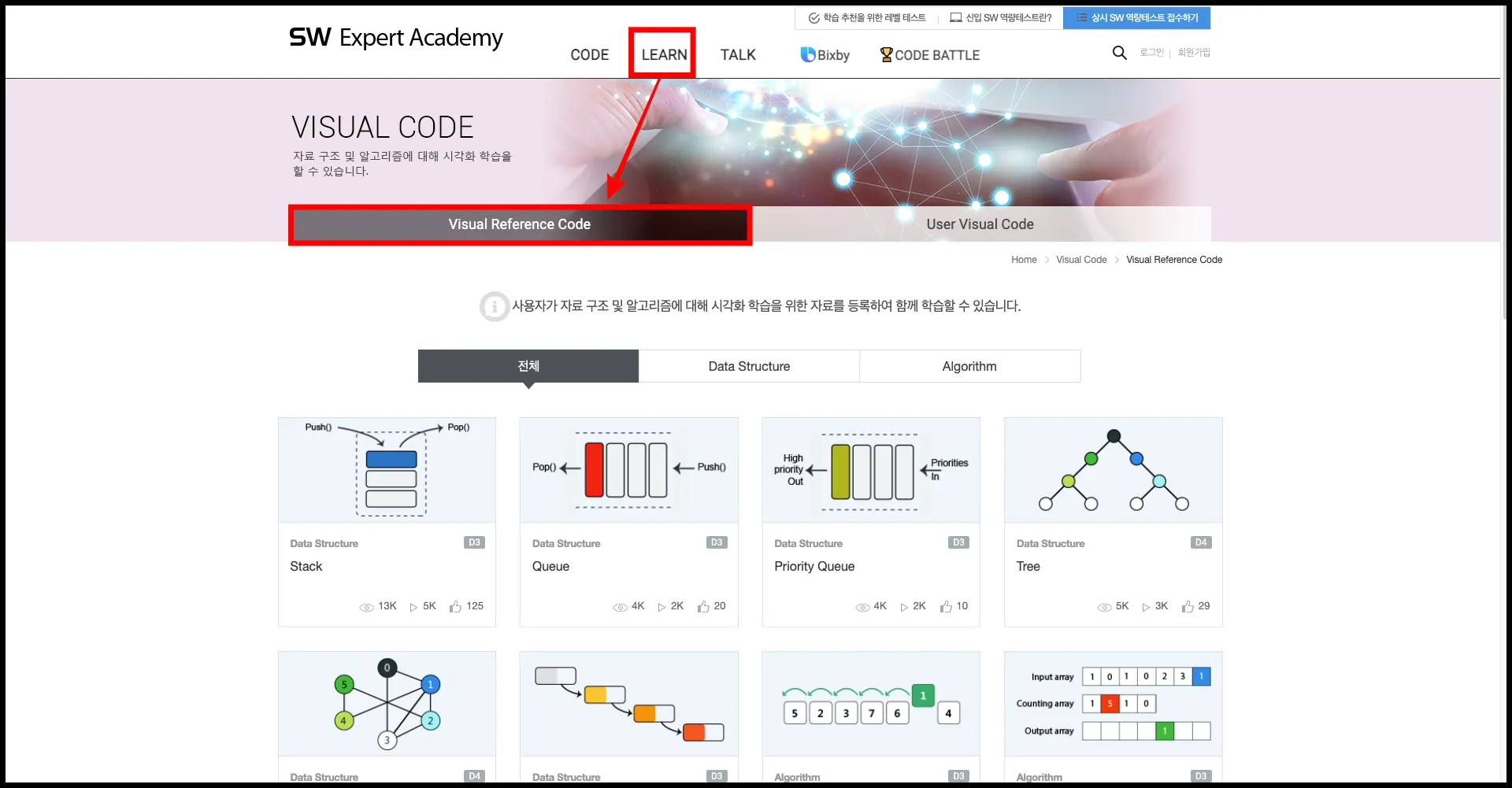This screenshot has height=788, width=1512.
Task: Click the Queue card views eye icon
Action: 620,607
